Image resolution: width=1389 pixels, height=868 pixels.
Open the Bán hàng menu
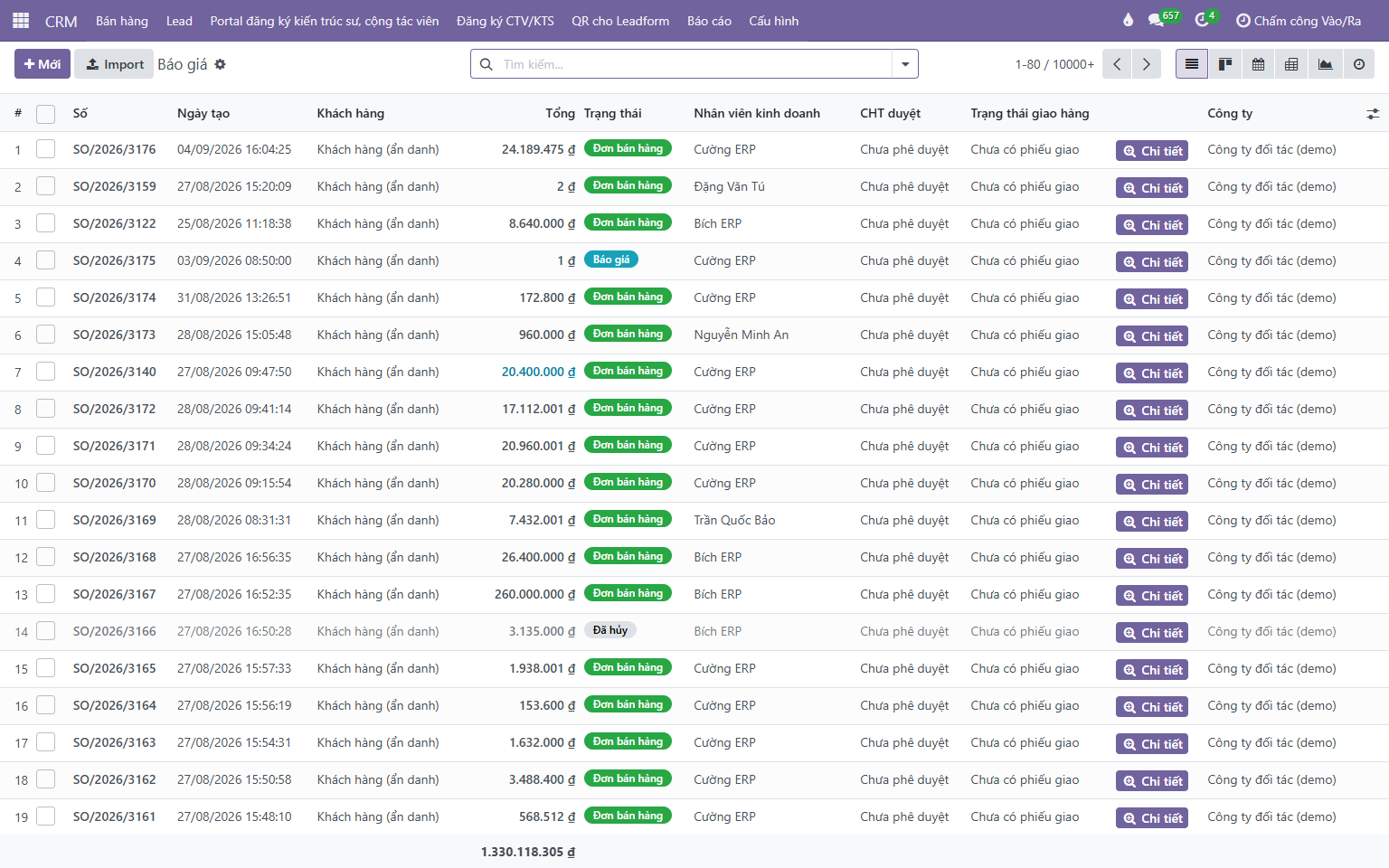[x=122, y=21]
